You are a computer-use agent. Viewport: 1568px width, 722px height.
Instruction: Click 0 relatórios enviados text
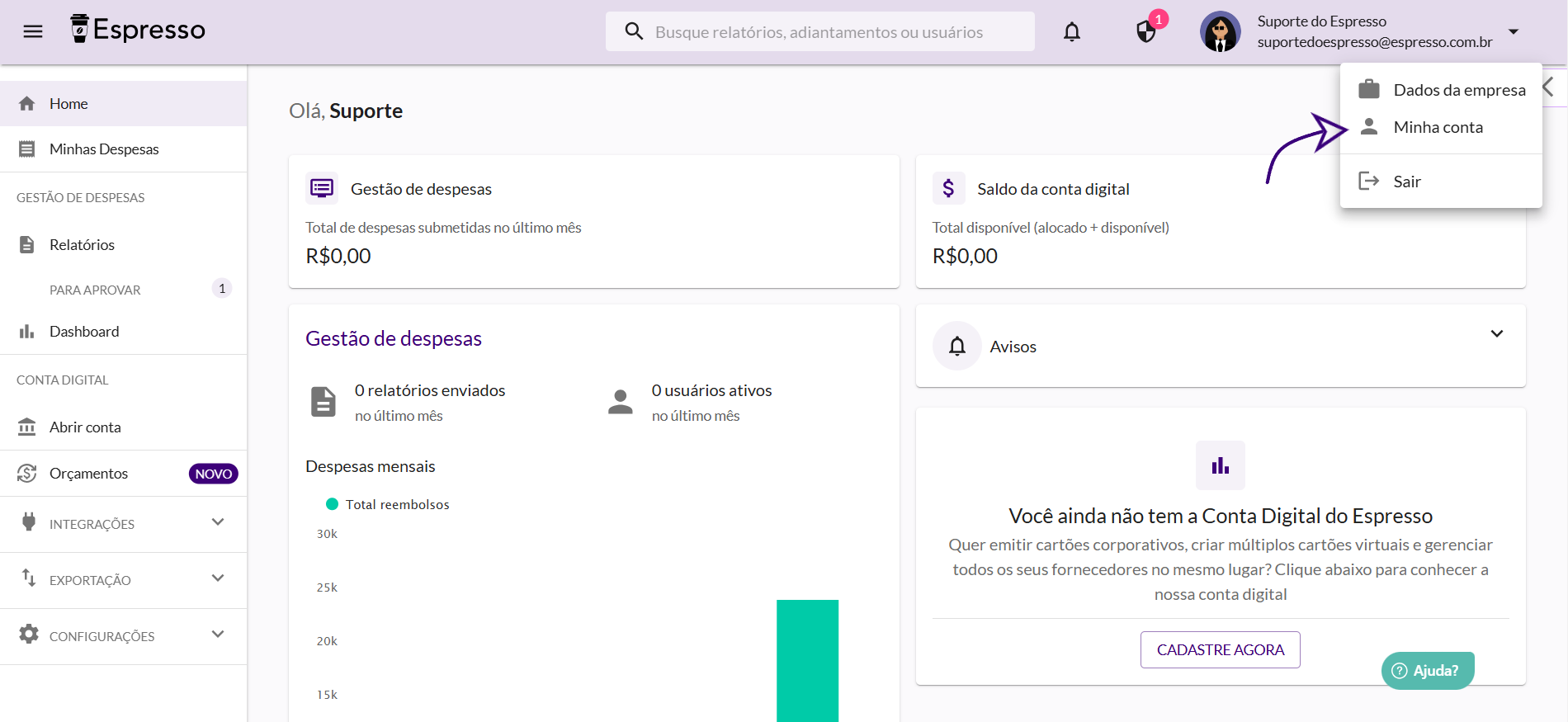tap(430, 390)
